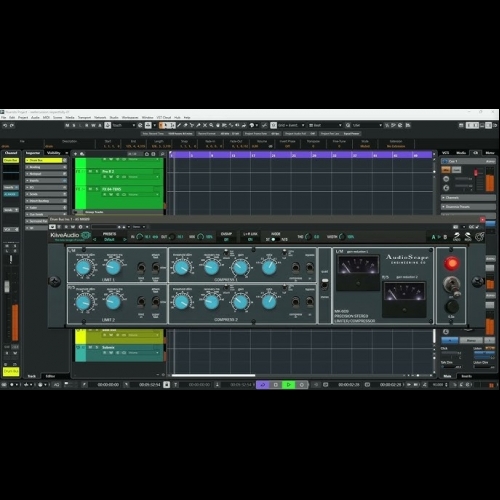Image resolution: width=500 pixels, height=500 pixels.
Task: Toggle global Write W automation button
Action: [x=93, y=125]
